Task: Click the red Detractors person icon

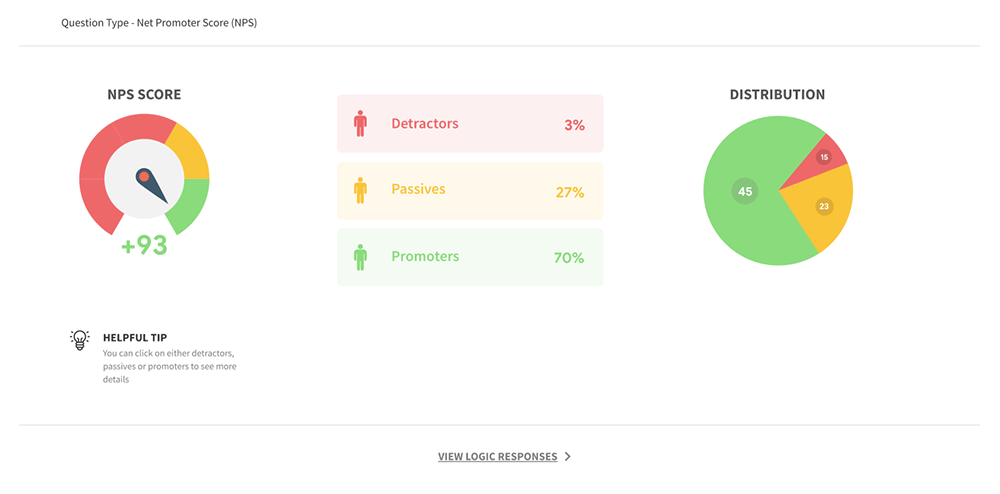Action: coord(360,124)
